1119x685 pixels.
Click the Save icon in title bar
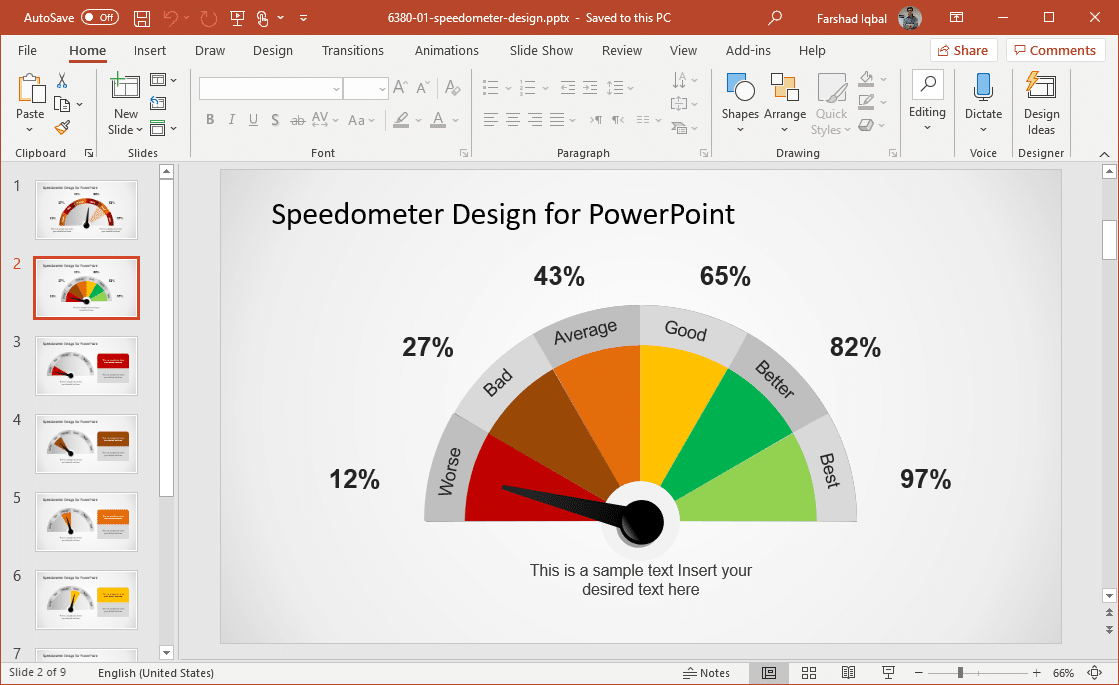coord(142,18)
